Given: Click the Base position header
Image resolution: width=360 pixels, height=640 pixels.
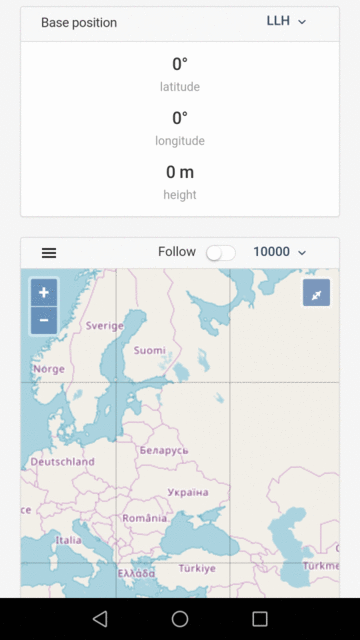Looking at the screenshot, I should 79,22.
